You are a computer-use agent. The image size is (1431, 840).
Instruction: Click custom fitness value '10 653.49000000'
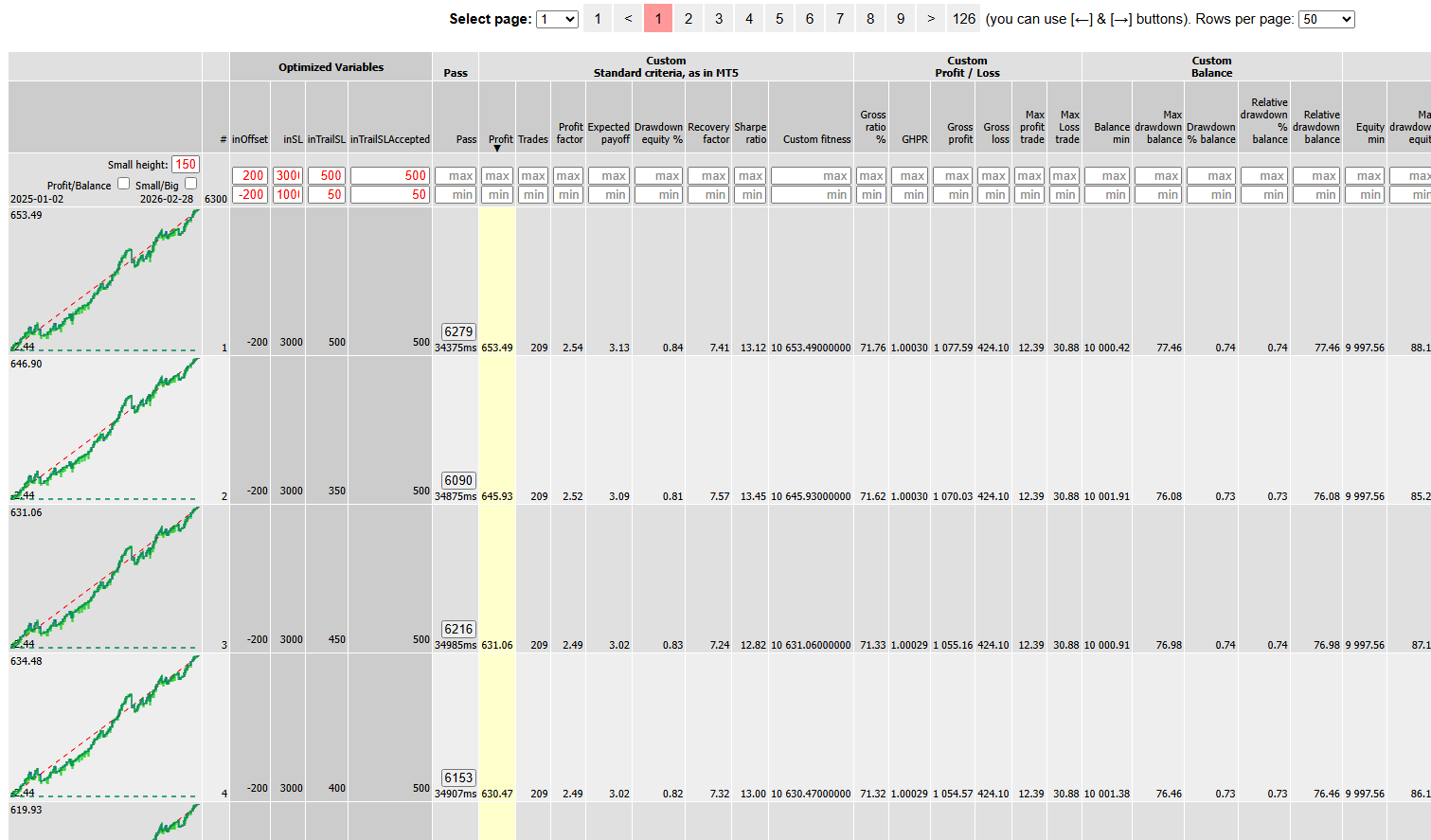pos(811,348)
